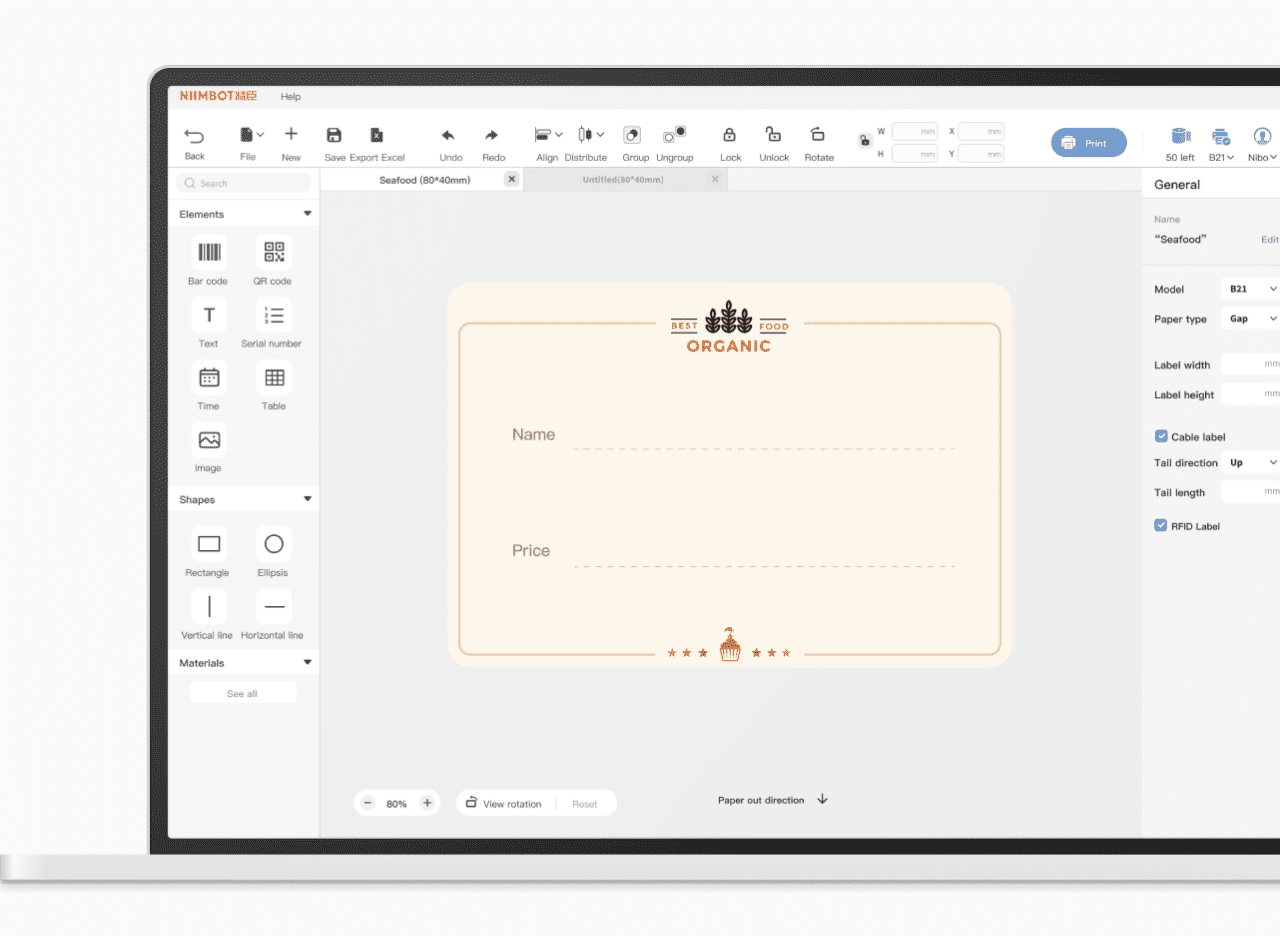Click the H height input field

915,154
